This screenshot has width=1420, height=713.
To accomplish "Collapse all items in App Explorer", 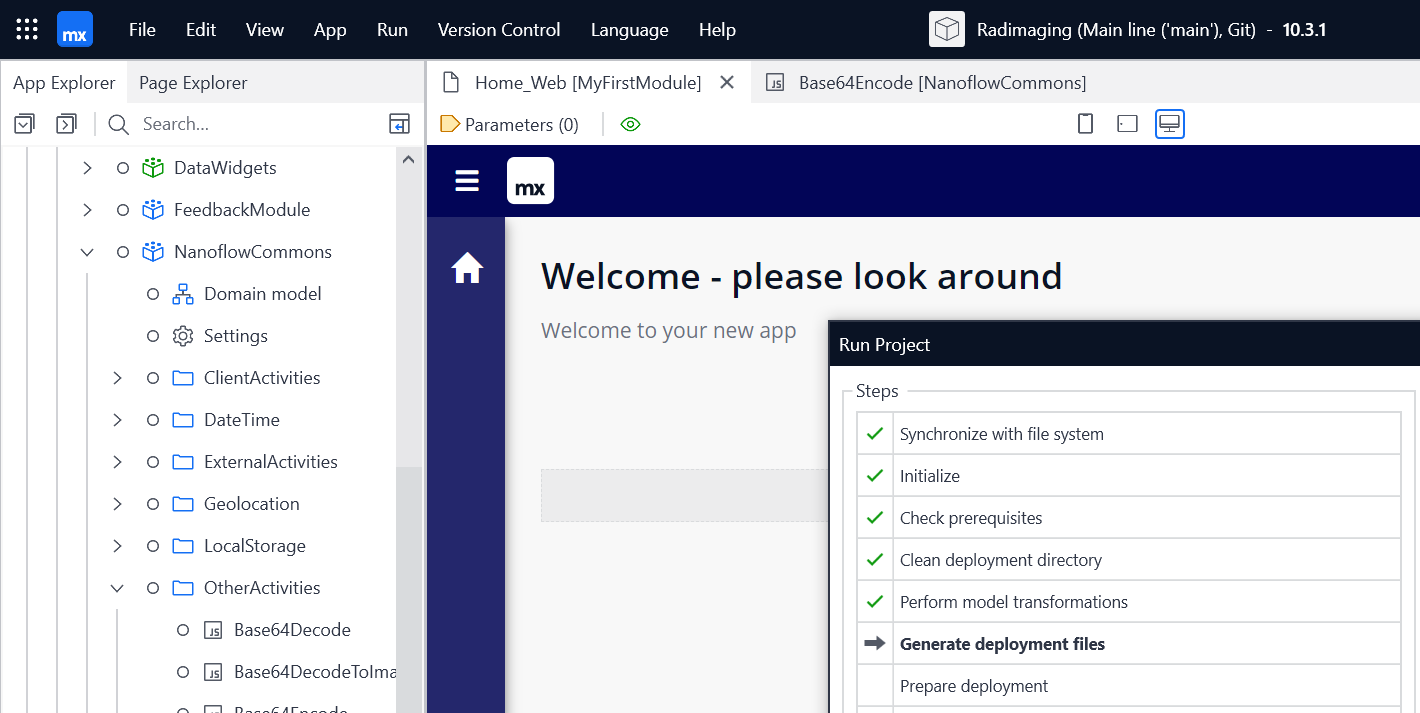I will (x=25, y=124).
